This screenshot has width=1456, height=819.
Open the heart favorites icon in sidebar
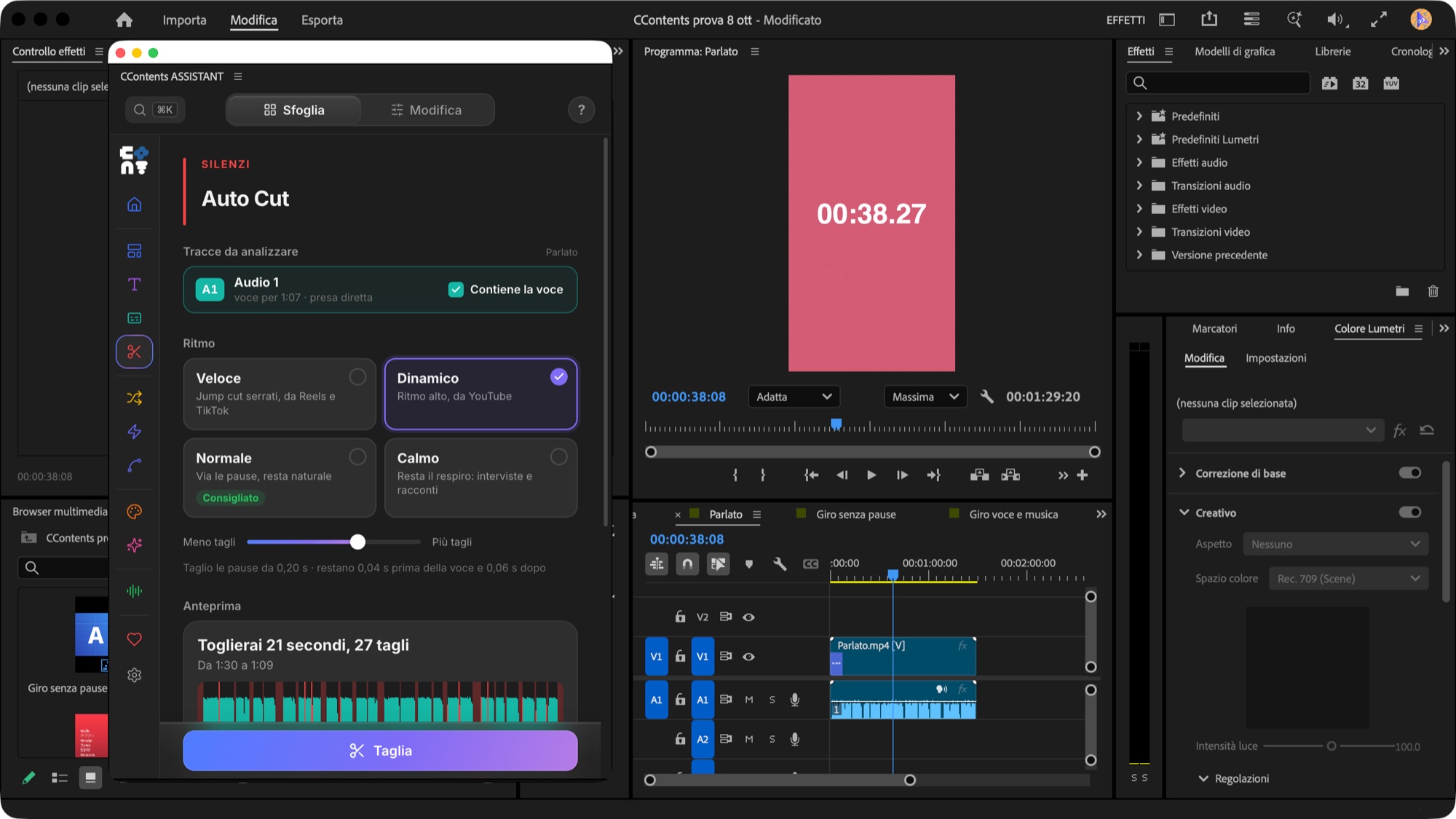pyautogui.click(x=134, y=639)
